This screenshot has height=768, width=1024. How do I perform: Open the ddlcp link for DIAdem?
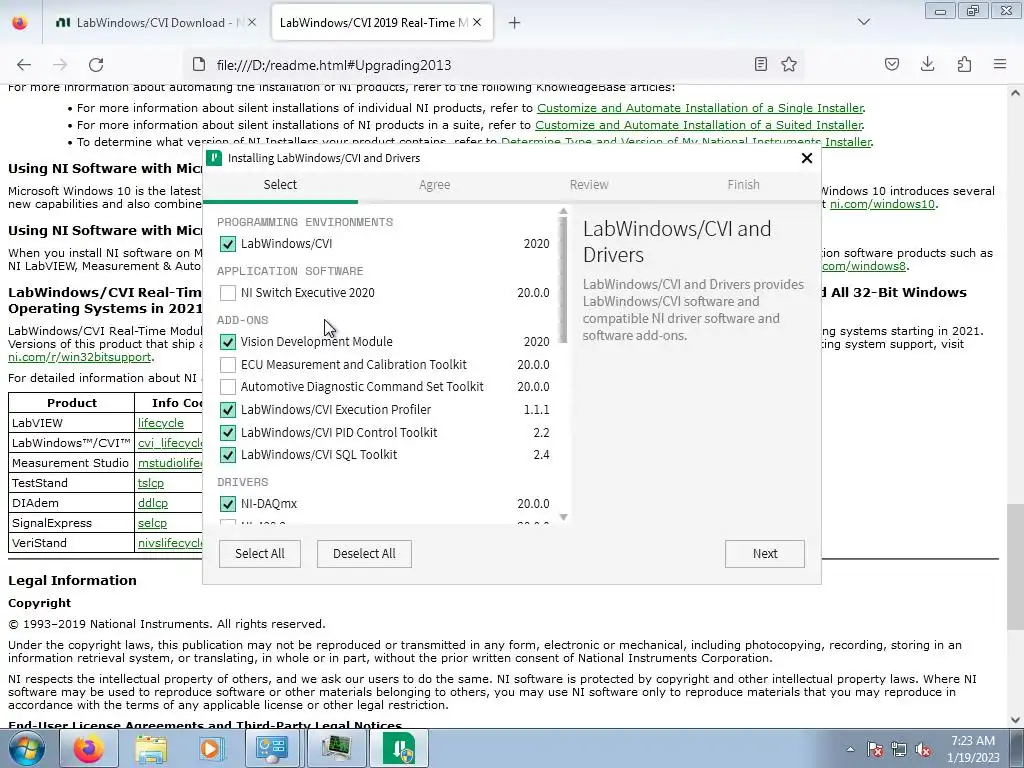(153, 504)
